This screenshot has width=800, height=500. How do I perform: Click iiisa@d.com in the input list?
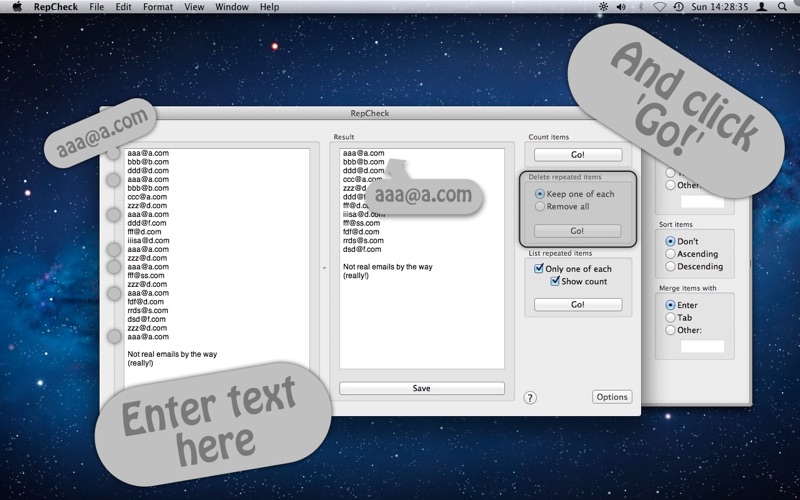tap(148, 240)
